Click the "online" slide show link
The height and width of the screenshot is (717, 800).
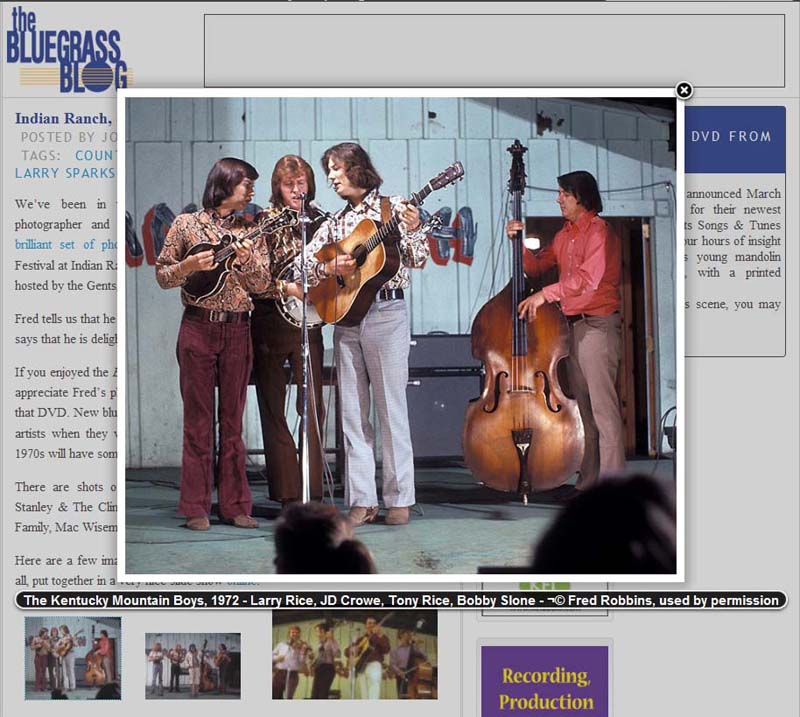(243, 581)
